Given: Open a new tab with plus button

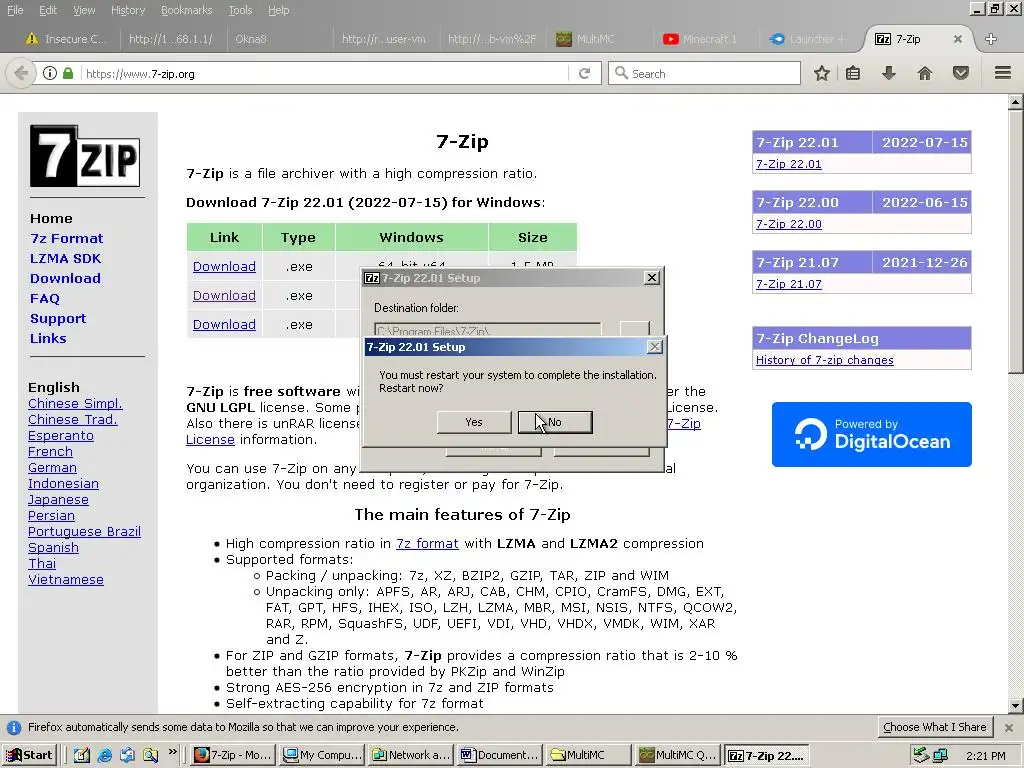Looking at the screenshot, I should (x=991, y=39).
